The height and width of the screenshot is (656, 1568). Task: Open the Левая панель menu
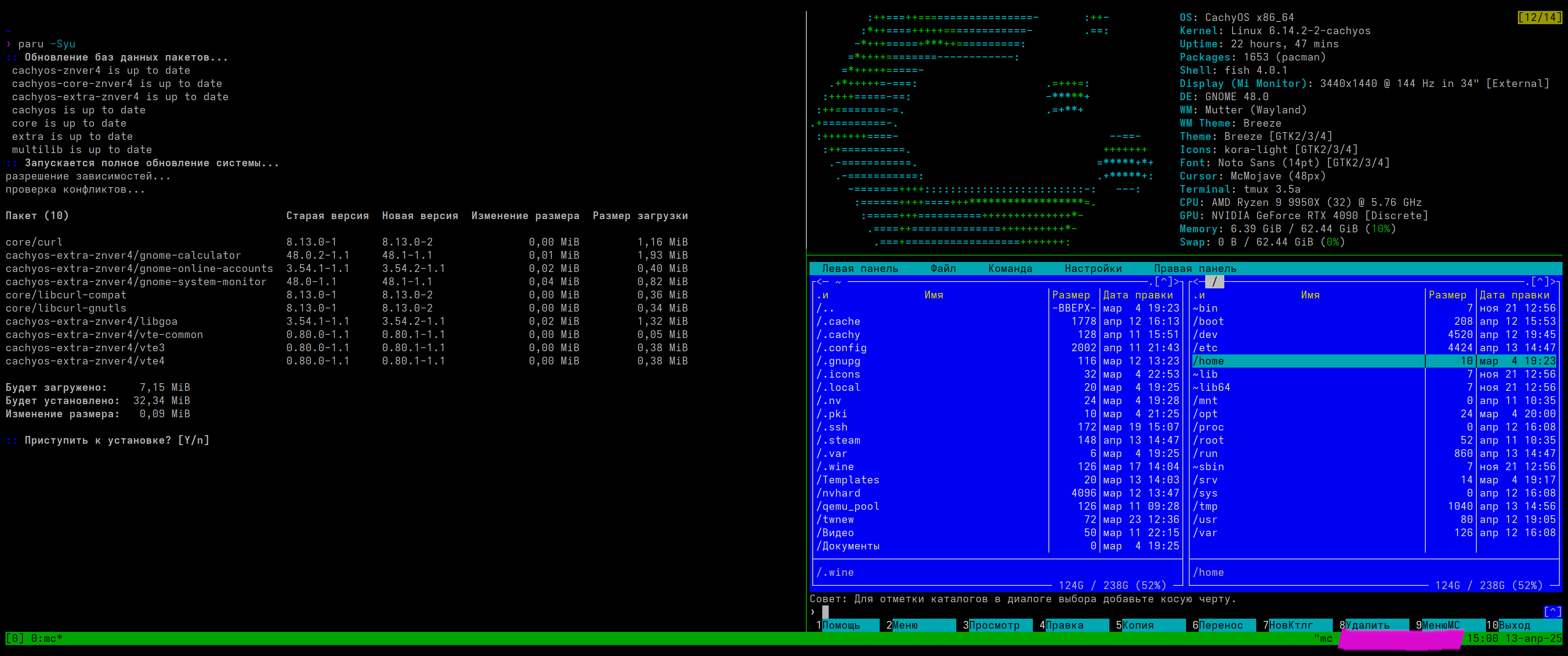(x=860, y=268)
